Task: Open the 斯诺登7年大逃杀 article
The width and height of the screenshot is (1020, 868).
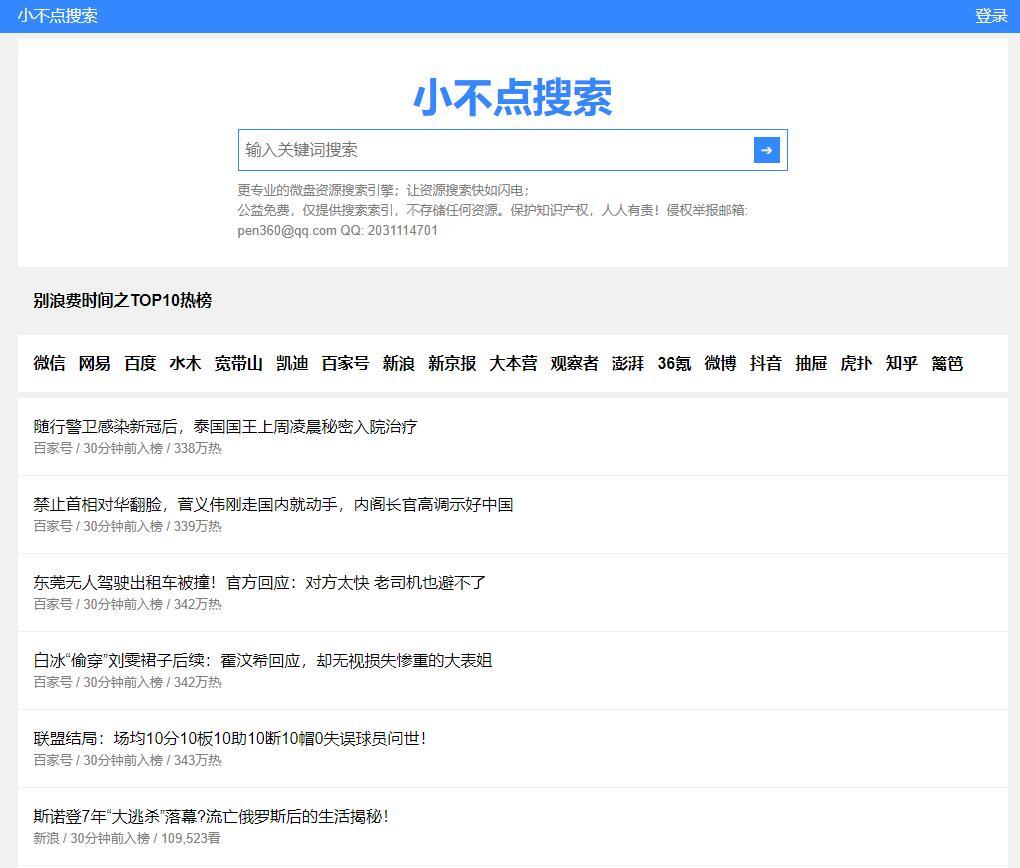Action: 210,817
